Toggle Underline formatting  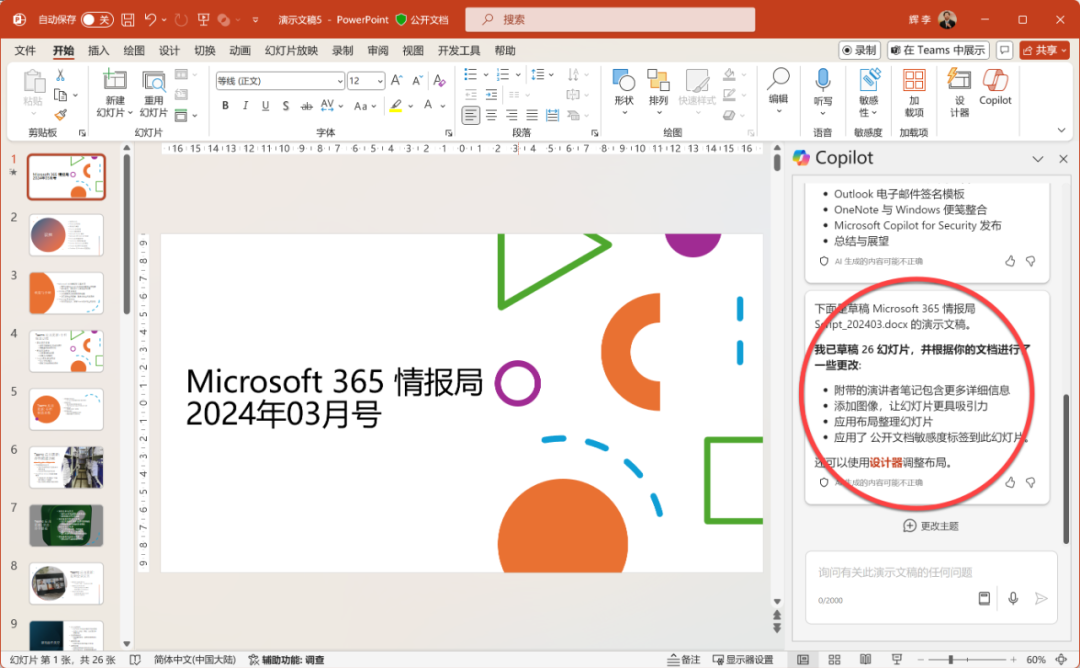[265, 105]
